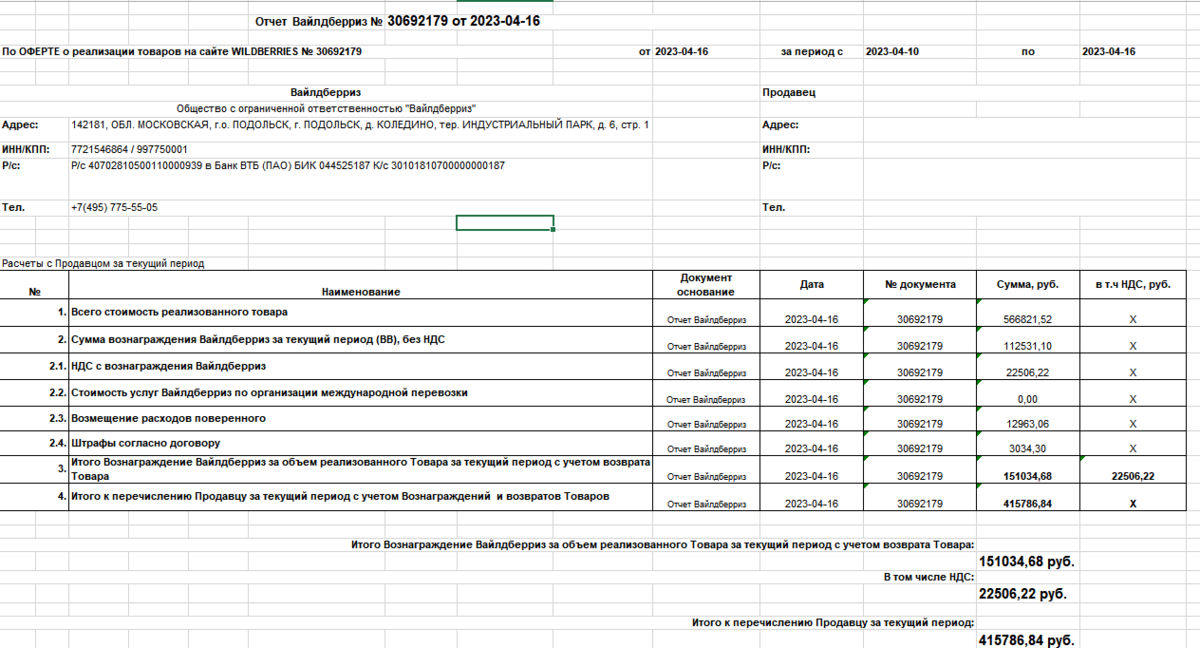Click the "за период с" label
The width and height of the screenshot is (1200, 648).
click(x=812, y=51)
